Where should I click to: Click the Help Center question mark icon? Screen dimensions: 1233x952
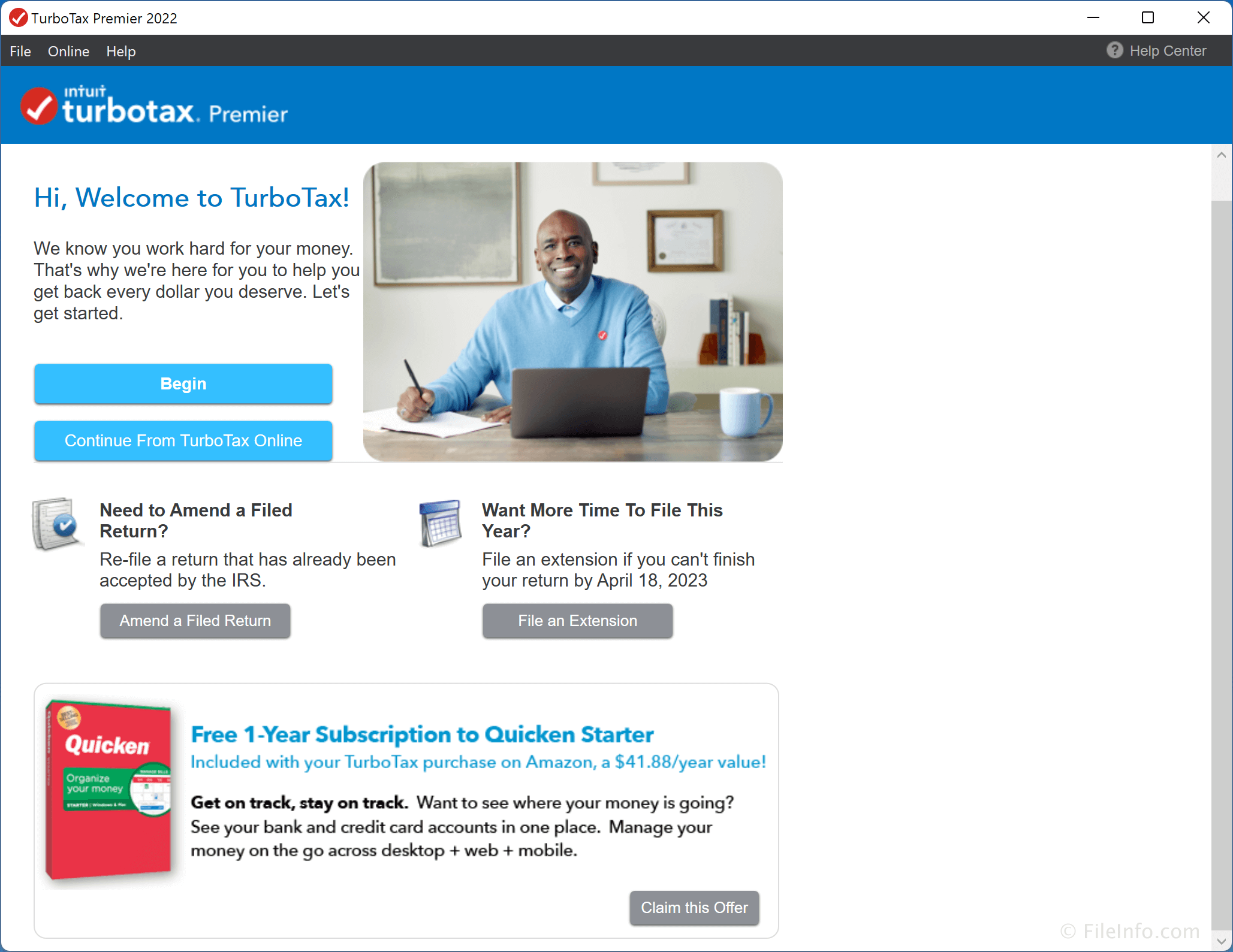[x=1113, y=51]
